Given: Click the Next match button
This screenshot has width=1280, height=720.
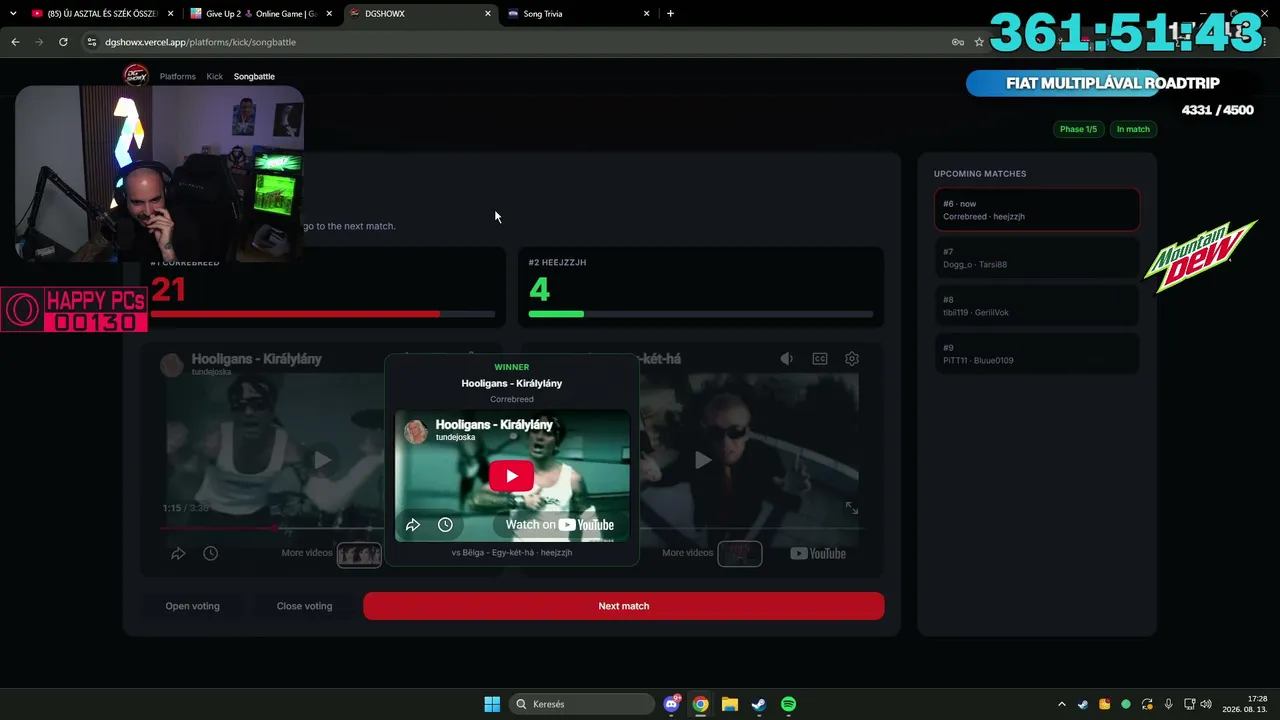Looking at the screenshot, I should 624,606.
